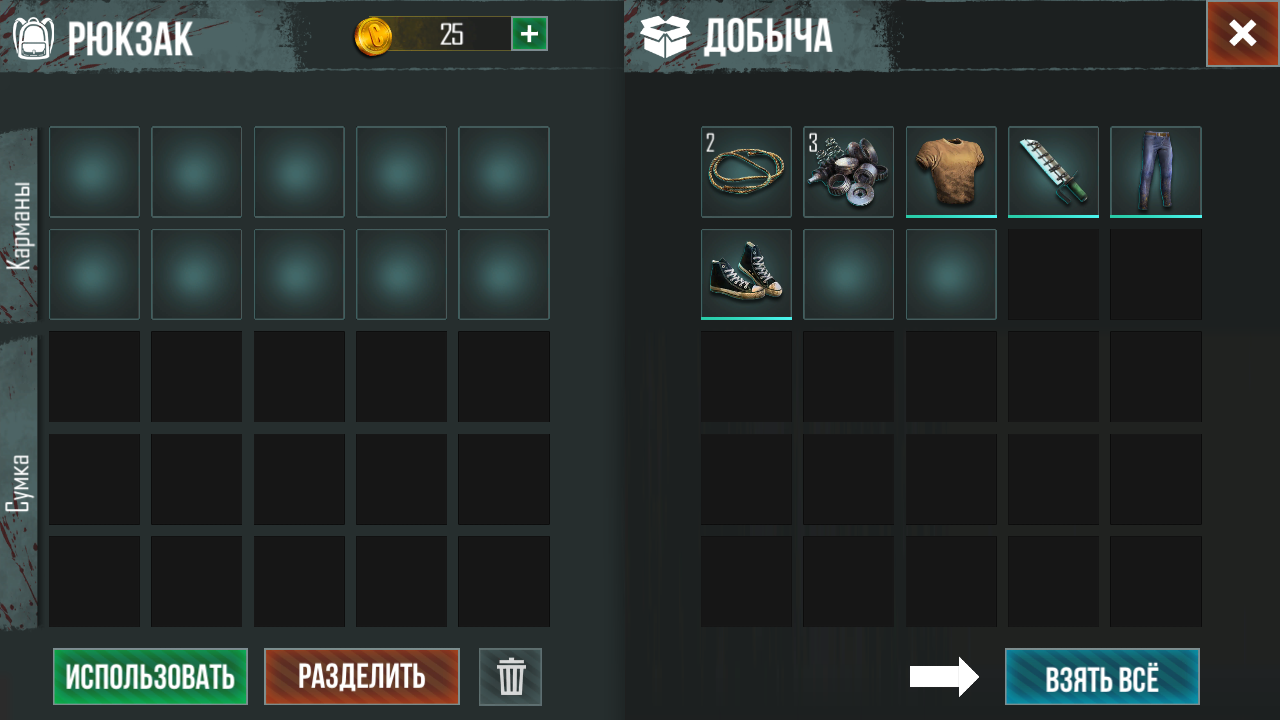Choose the blue jeans item
Screen dimensions: 1280x720
coord(1156,172)
